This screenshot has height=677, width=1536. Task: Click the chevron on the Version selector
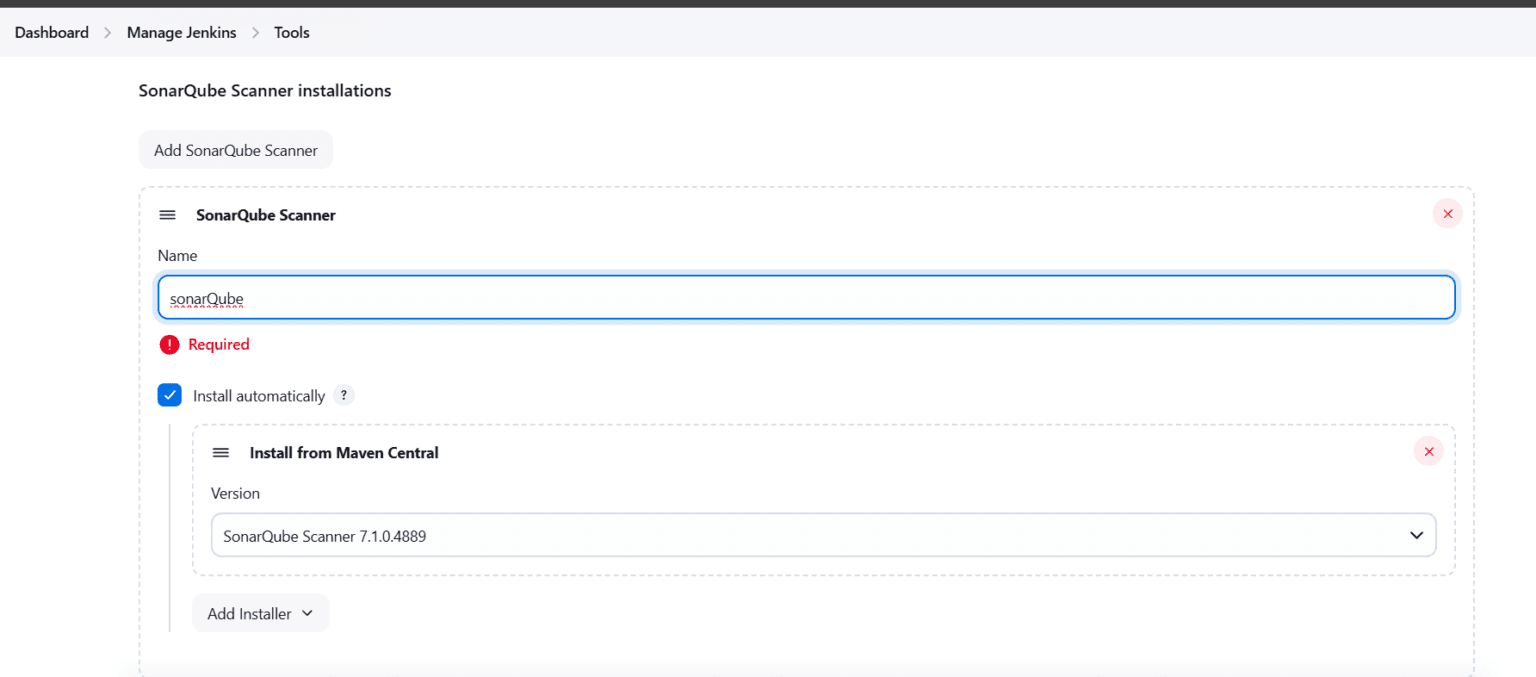pos(1416,535)
